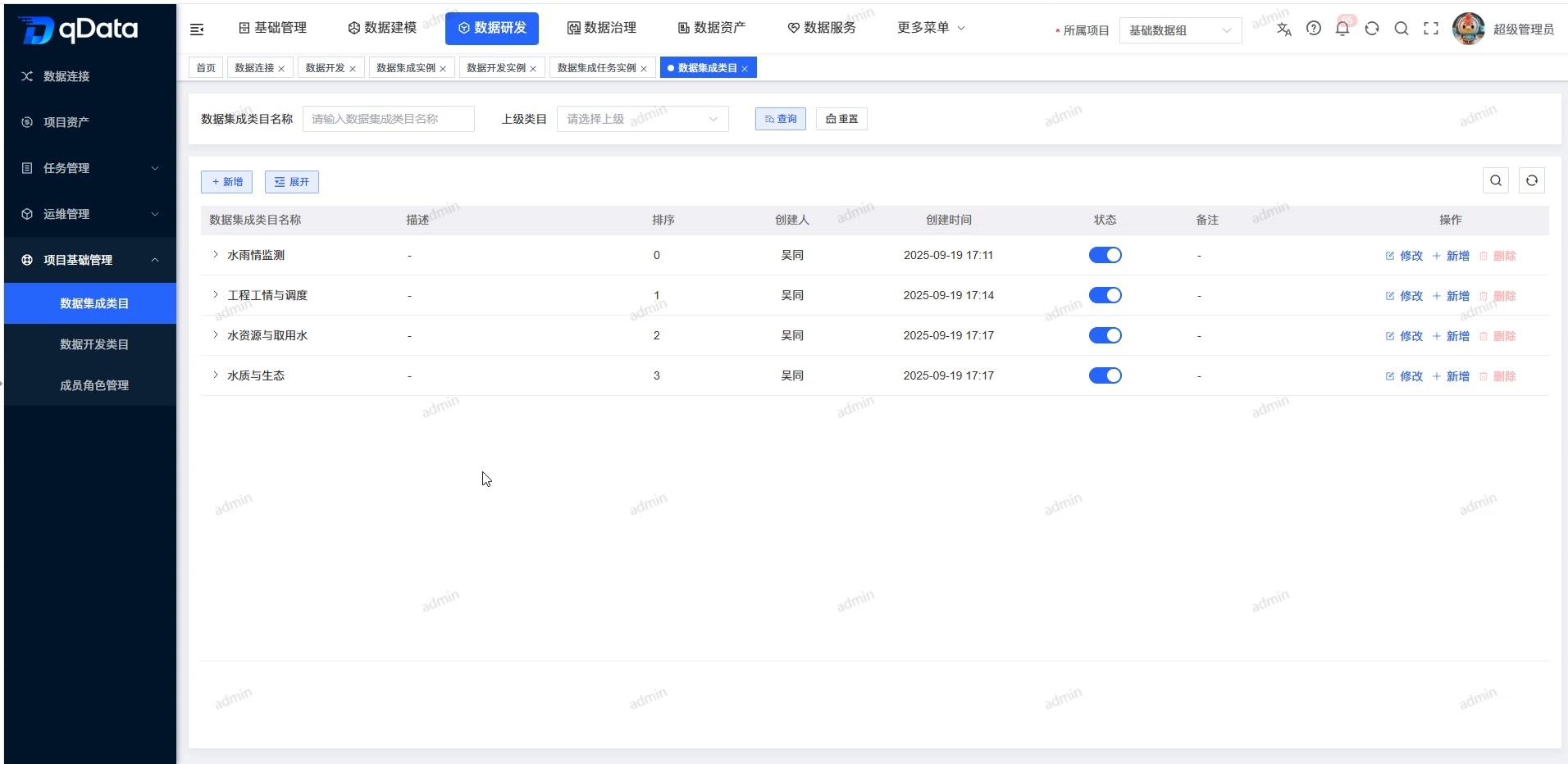Open the help question mark icon
This screenshot has width=1568, height=764.
(x=1314, y=28)
